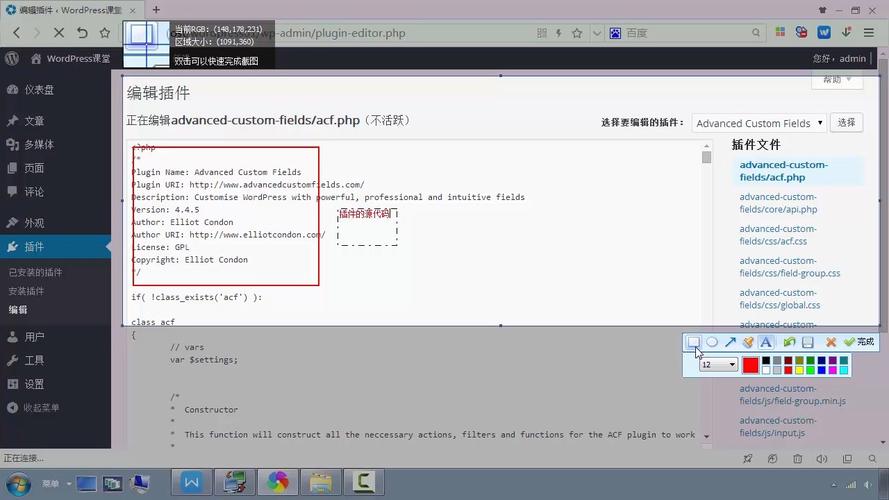Open advanced-custom-fields/css/acf.css file

coord(778,235)
